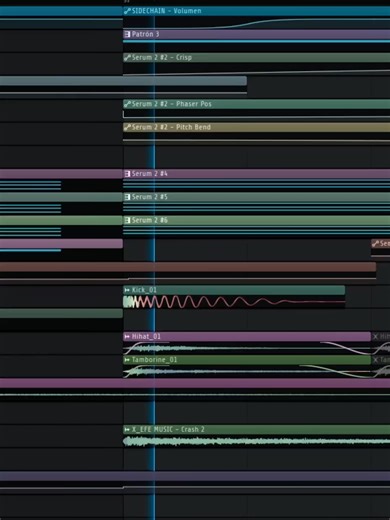Select the 'X_EFE MUSIC - Crash 2' clip title

point(168,430)
